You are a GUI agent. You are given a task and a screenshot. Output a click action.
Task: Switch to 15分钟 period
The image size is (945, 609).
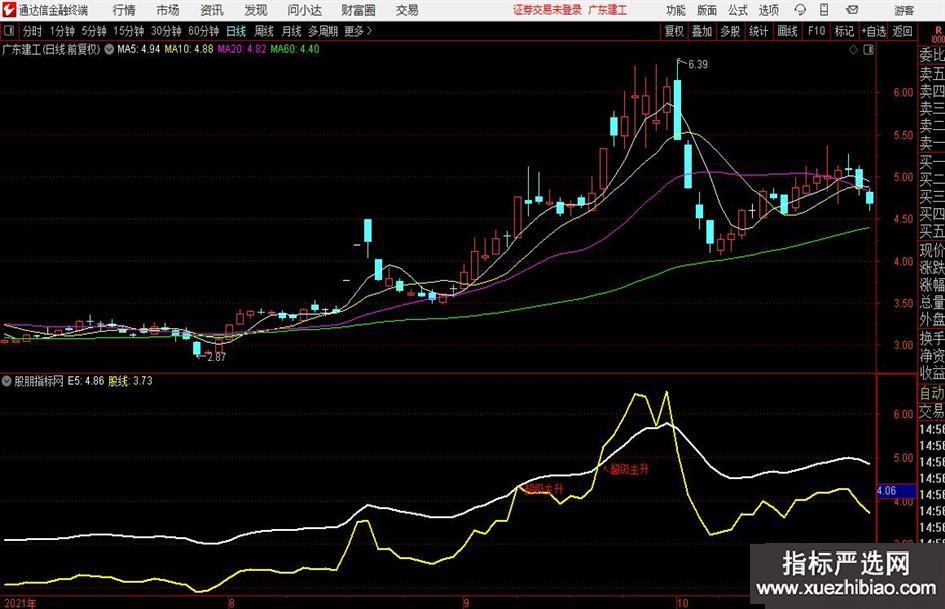tap(128, 31)
